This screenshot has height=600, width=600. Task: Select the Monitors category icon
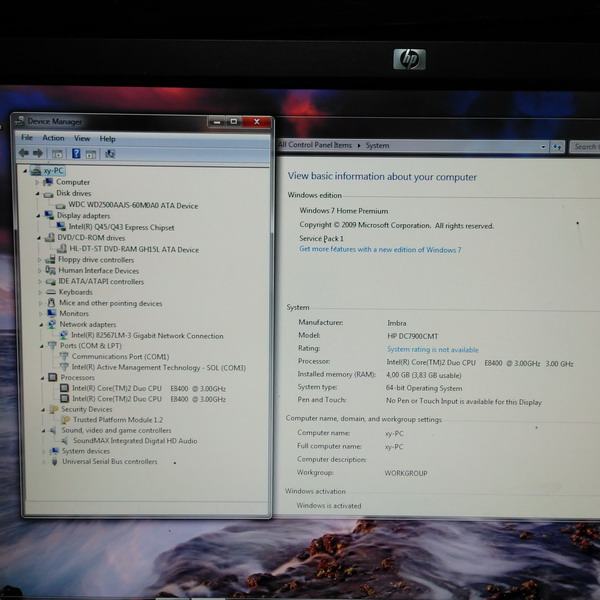52,313
